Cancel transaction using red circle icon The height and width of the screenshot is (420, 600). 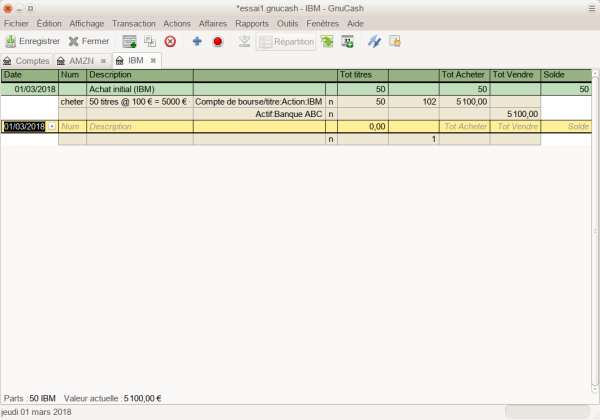click(217, 41)
